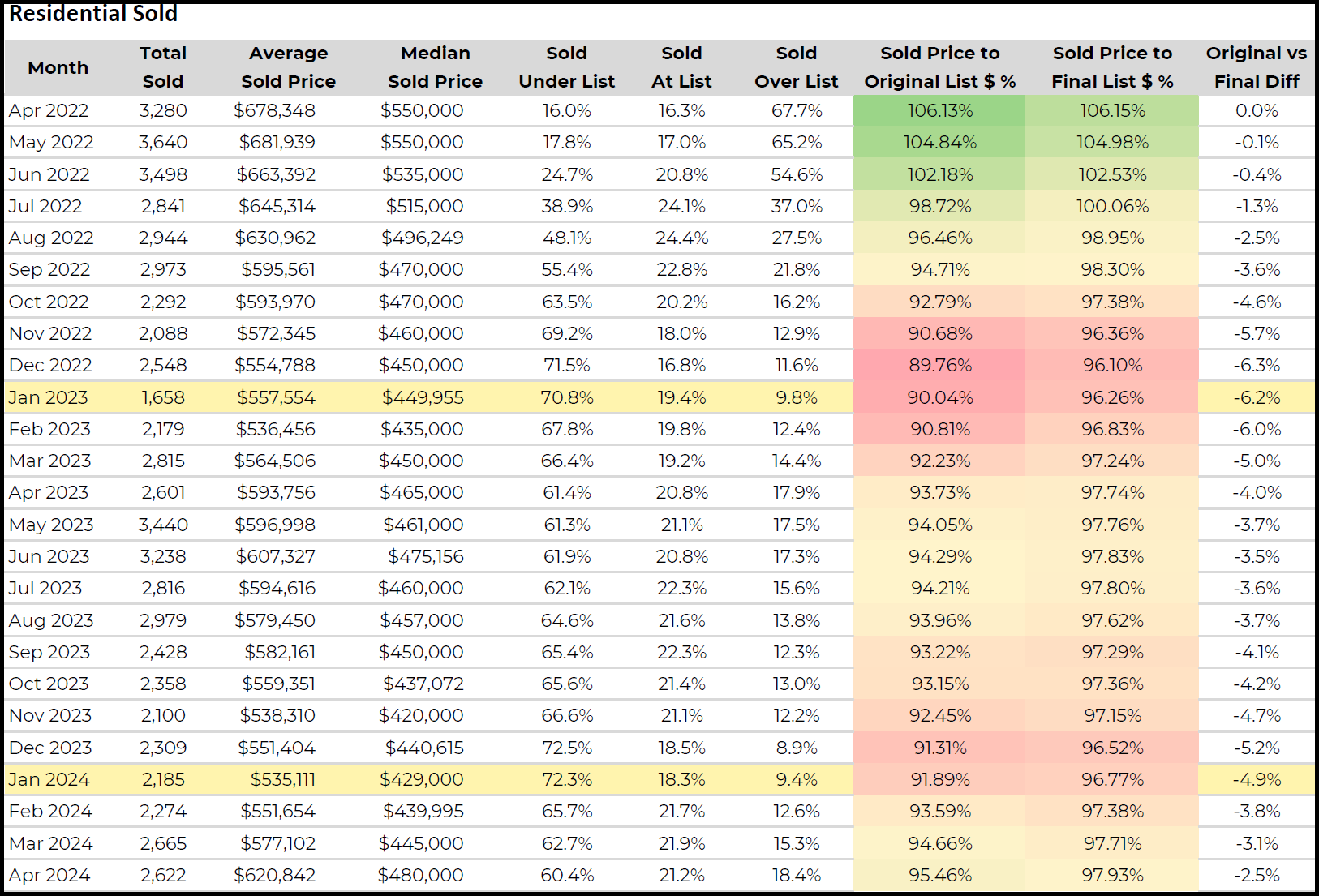Select the $496,249 median price cell
Screen dimensions: 1319x896
click(x=421, y=238)
